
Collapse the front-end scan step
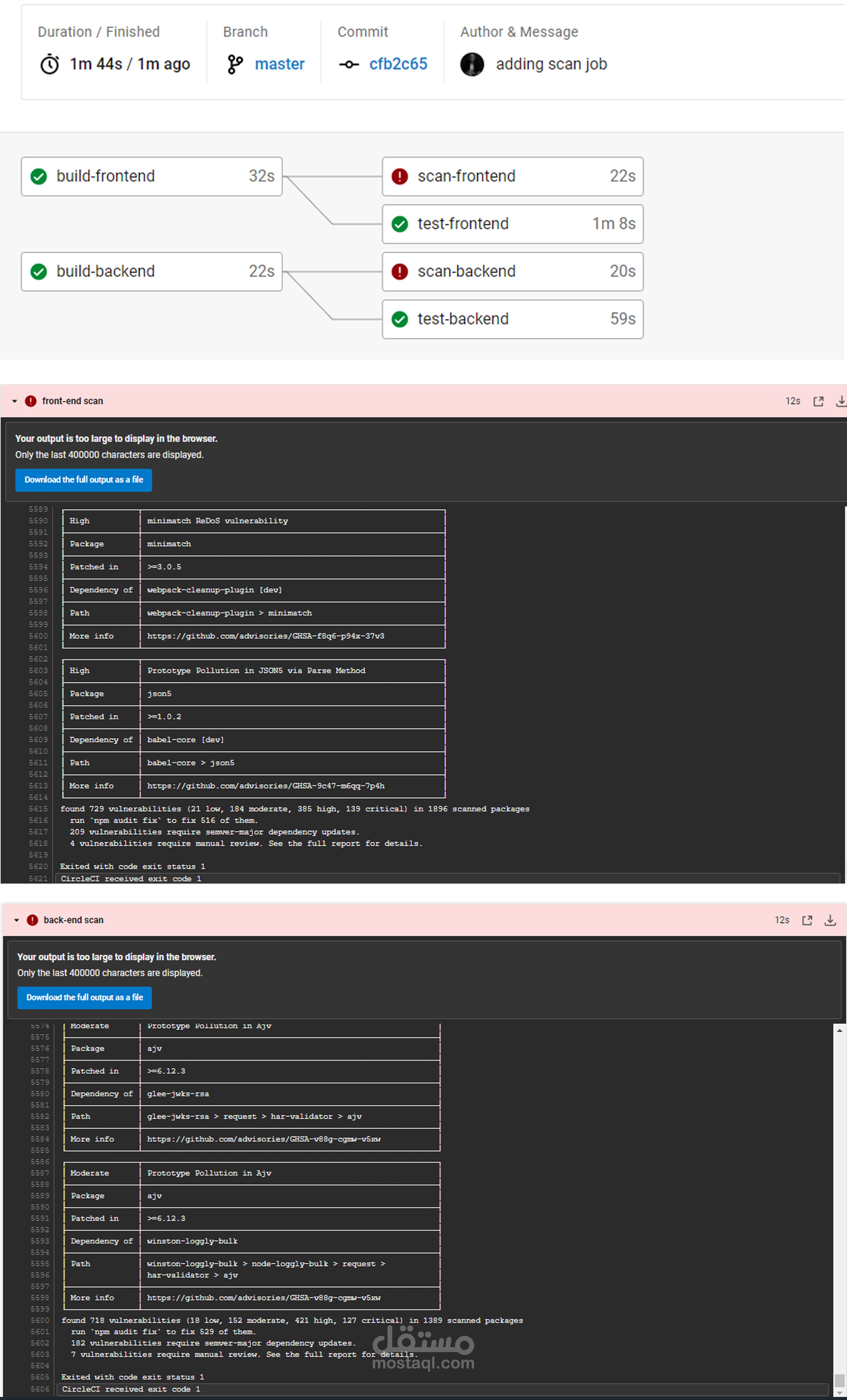15,401
